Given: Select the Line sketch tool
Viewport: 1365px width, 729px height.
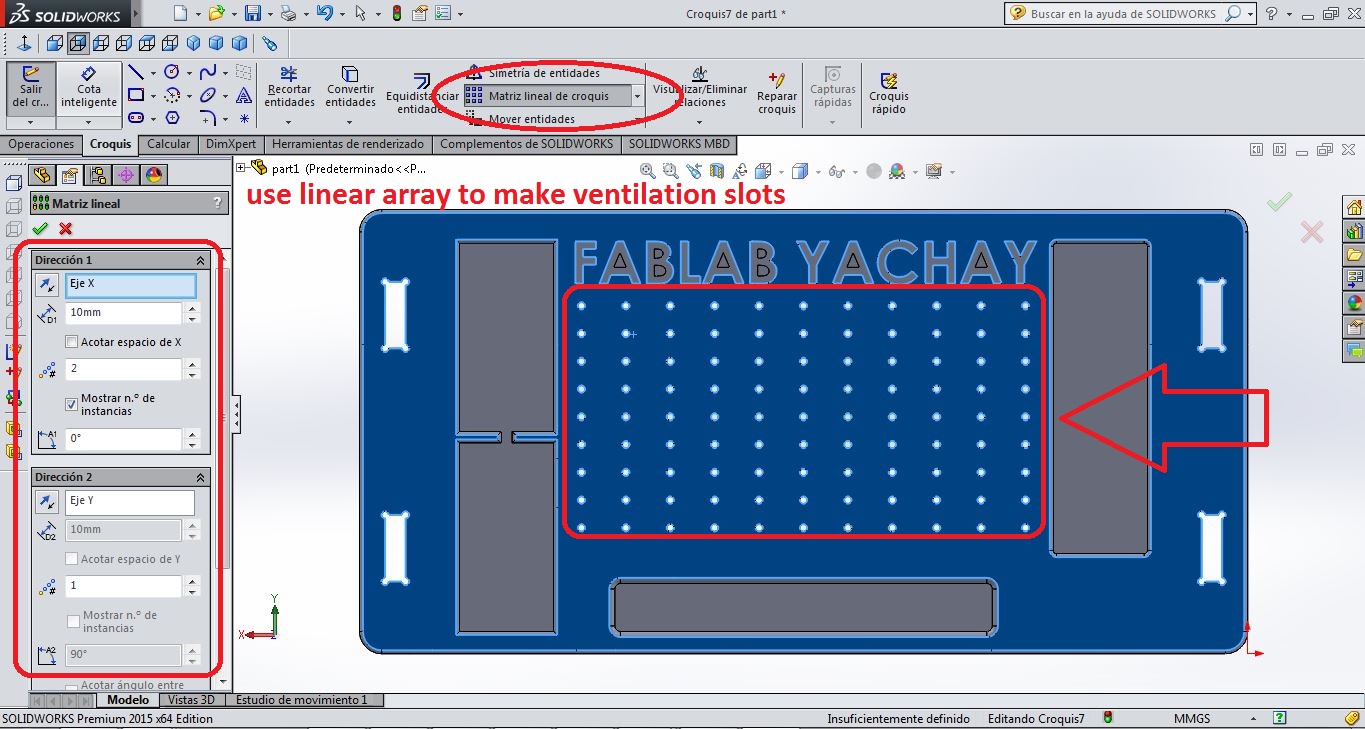Looking at the screenshot, I should (x=136, y=72).
